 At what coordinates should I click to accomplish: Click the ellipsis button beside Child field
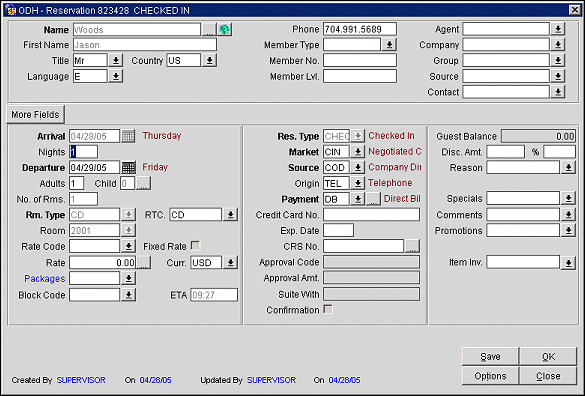[x=143, y=183]
